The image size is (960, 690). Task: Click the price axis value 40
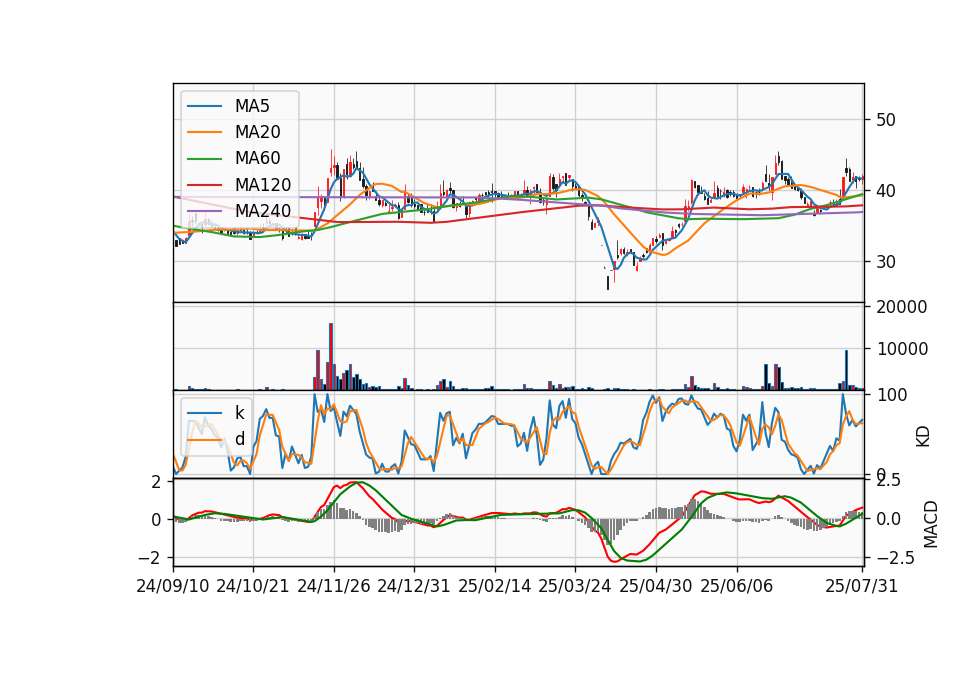coord(886,191)
